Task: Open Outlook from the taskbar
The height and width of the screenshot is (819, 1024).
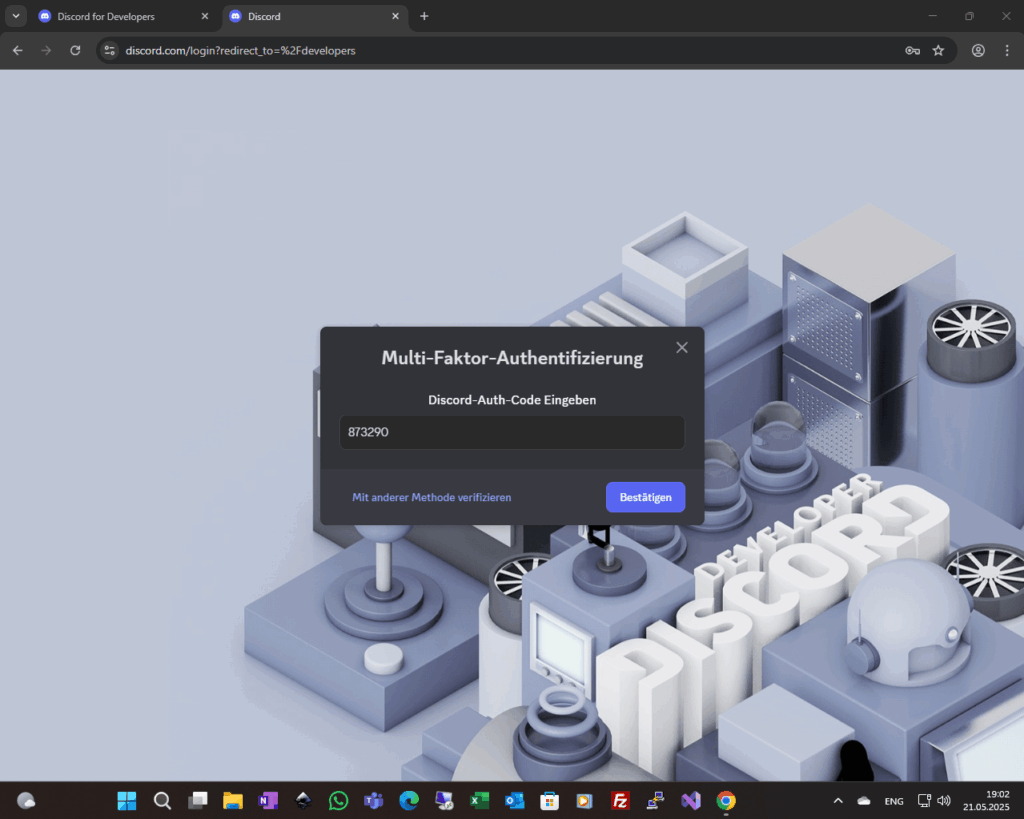Action: [515, 801]
